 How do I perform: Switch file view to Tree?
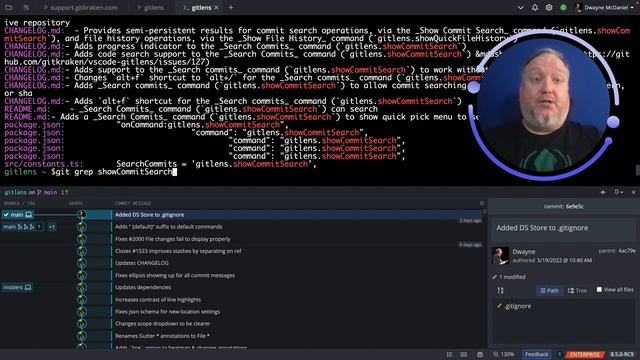577,291
